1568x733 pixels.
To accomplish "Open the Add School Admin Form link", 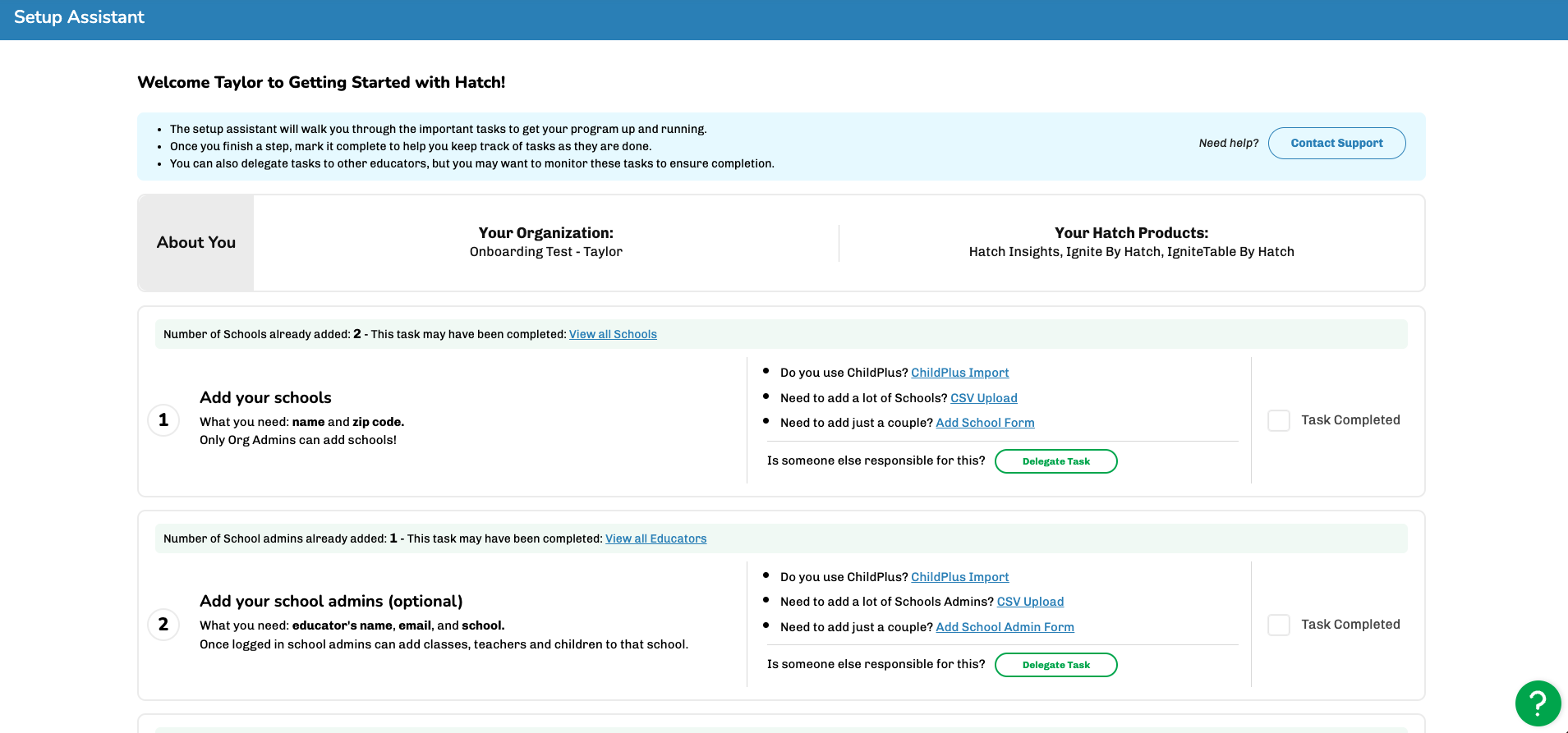I will coord(1005,627).
